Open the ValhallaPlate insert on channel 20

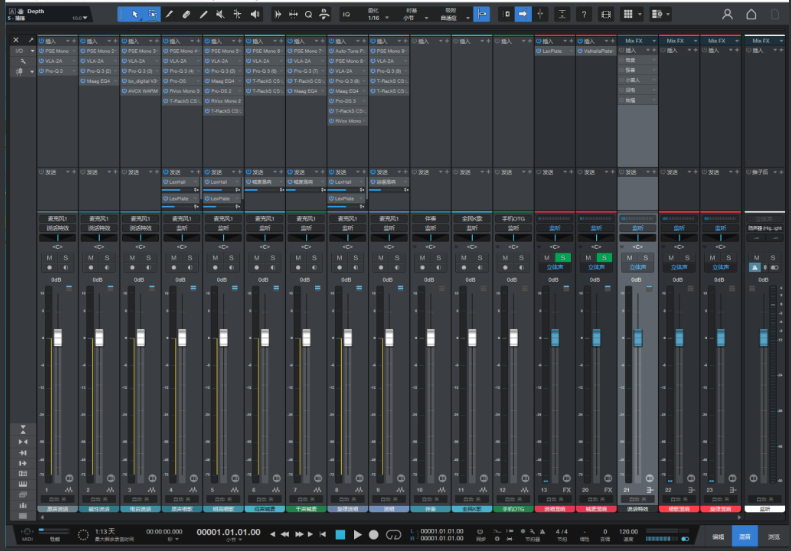[x=596, y=51]
